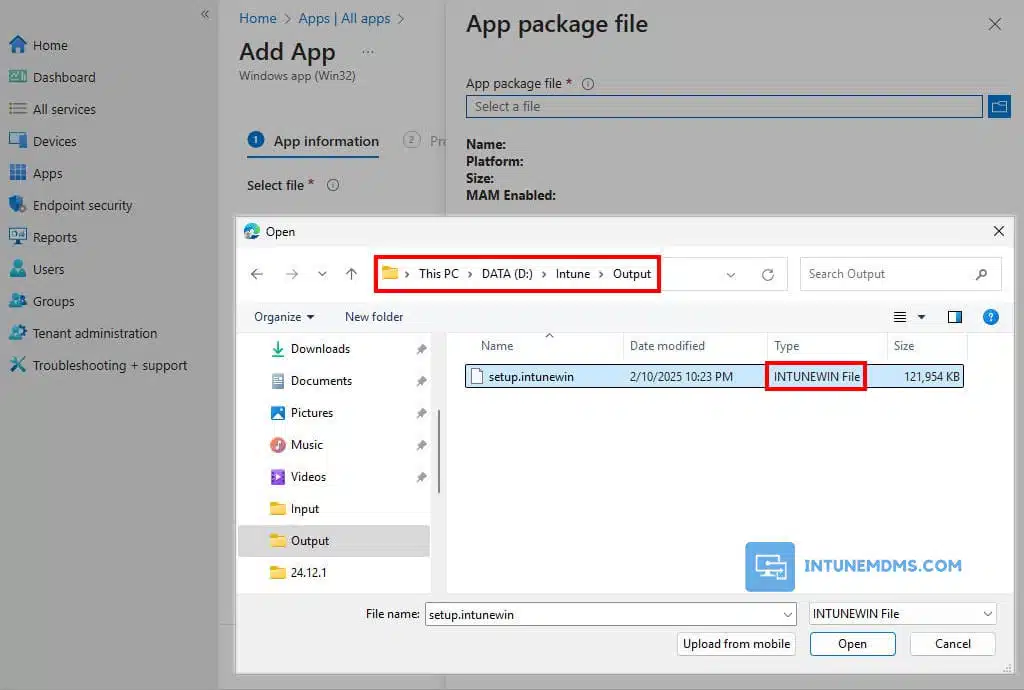Follow the Home breadcrumb link
Image resolution: width=1024 pixels, height=690 pixels.
click(x=257, y=18)
